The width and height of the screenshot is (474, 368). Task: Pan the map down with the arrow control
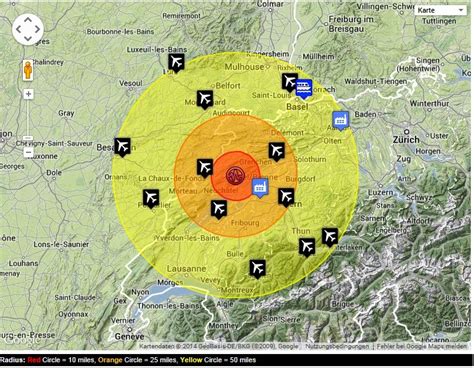[x=28, y=39]
